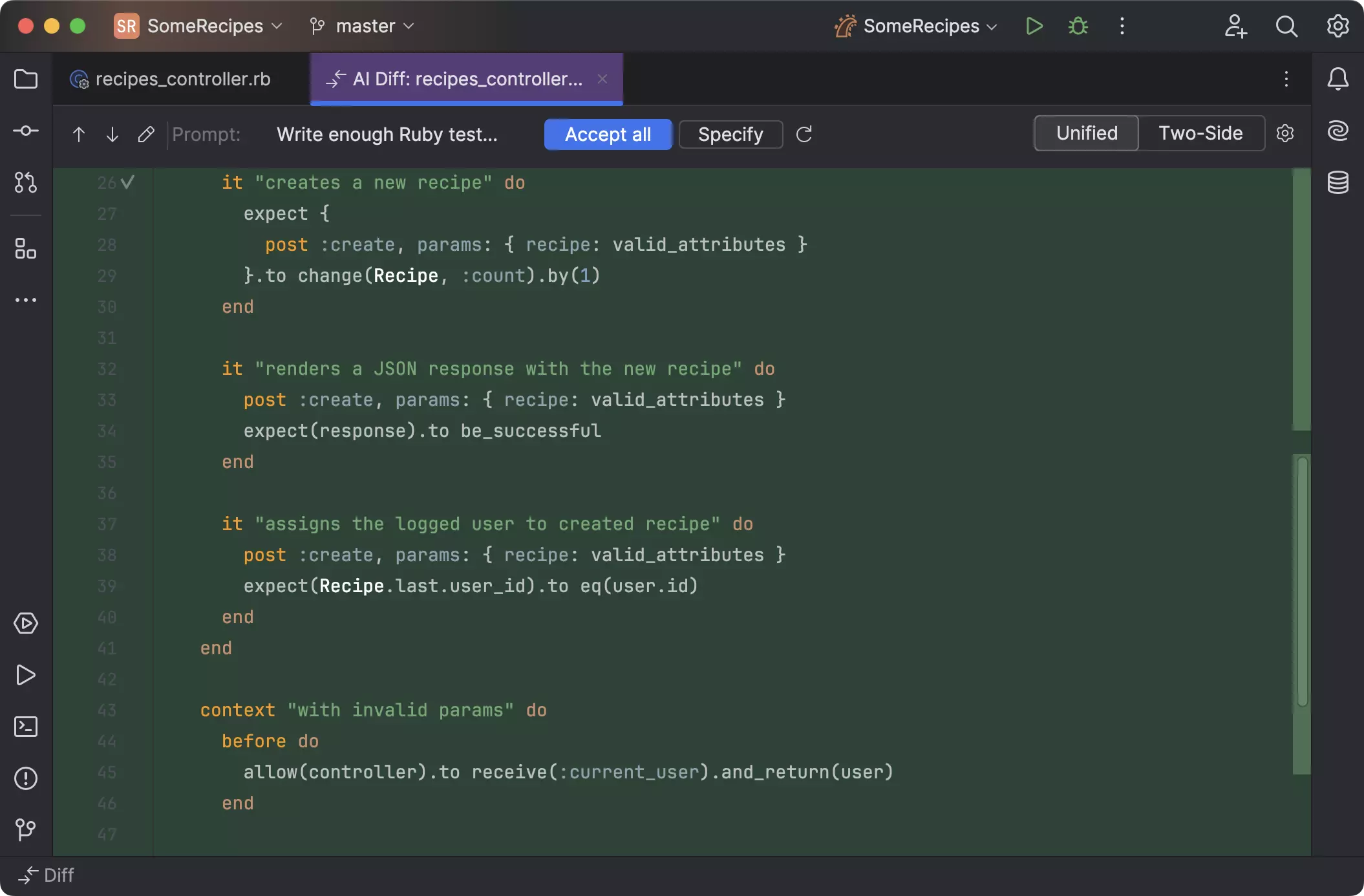1364x896 pixels.
Task: Open the SomeRecipes project menu
Action: pos(197,26)
